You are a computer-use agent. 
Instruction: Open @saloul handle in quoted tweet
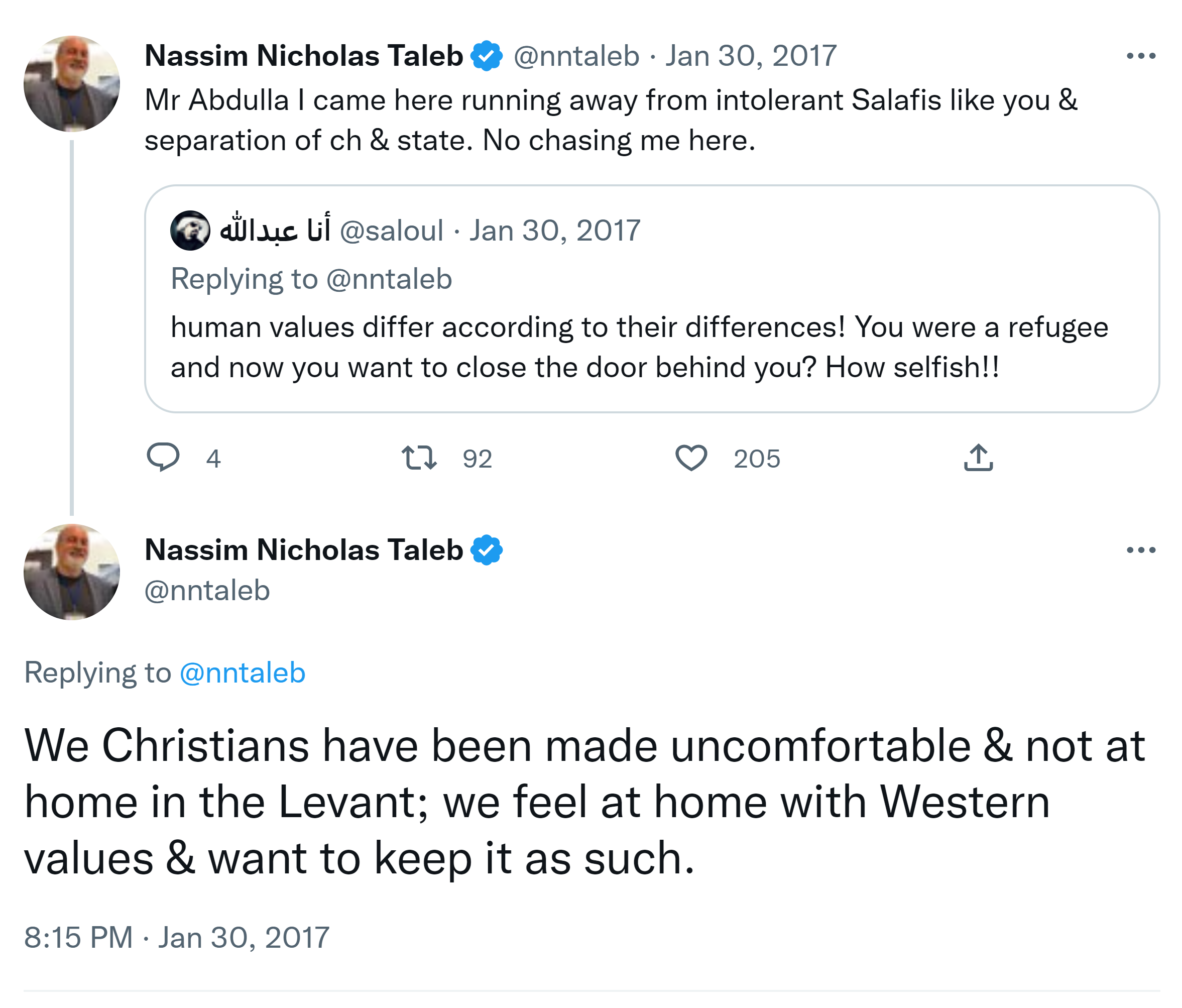click(391, 231)
